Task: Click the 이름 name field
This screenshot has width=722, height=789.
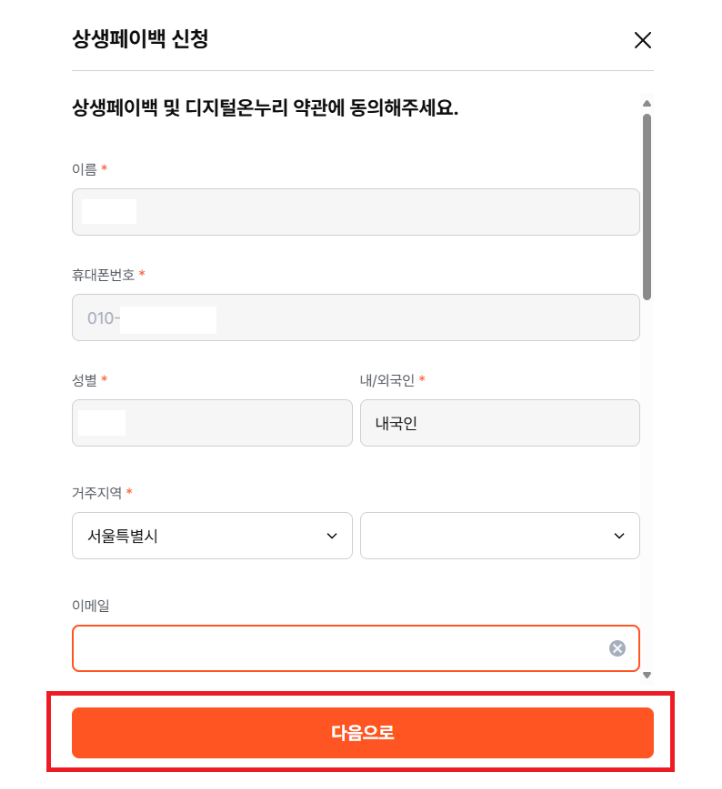Action: (x=356, y=212)
